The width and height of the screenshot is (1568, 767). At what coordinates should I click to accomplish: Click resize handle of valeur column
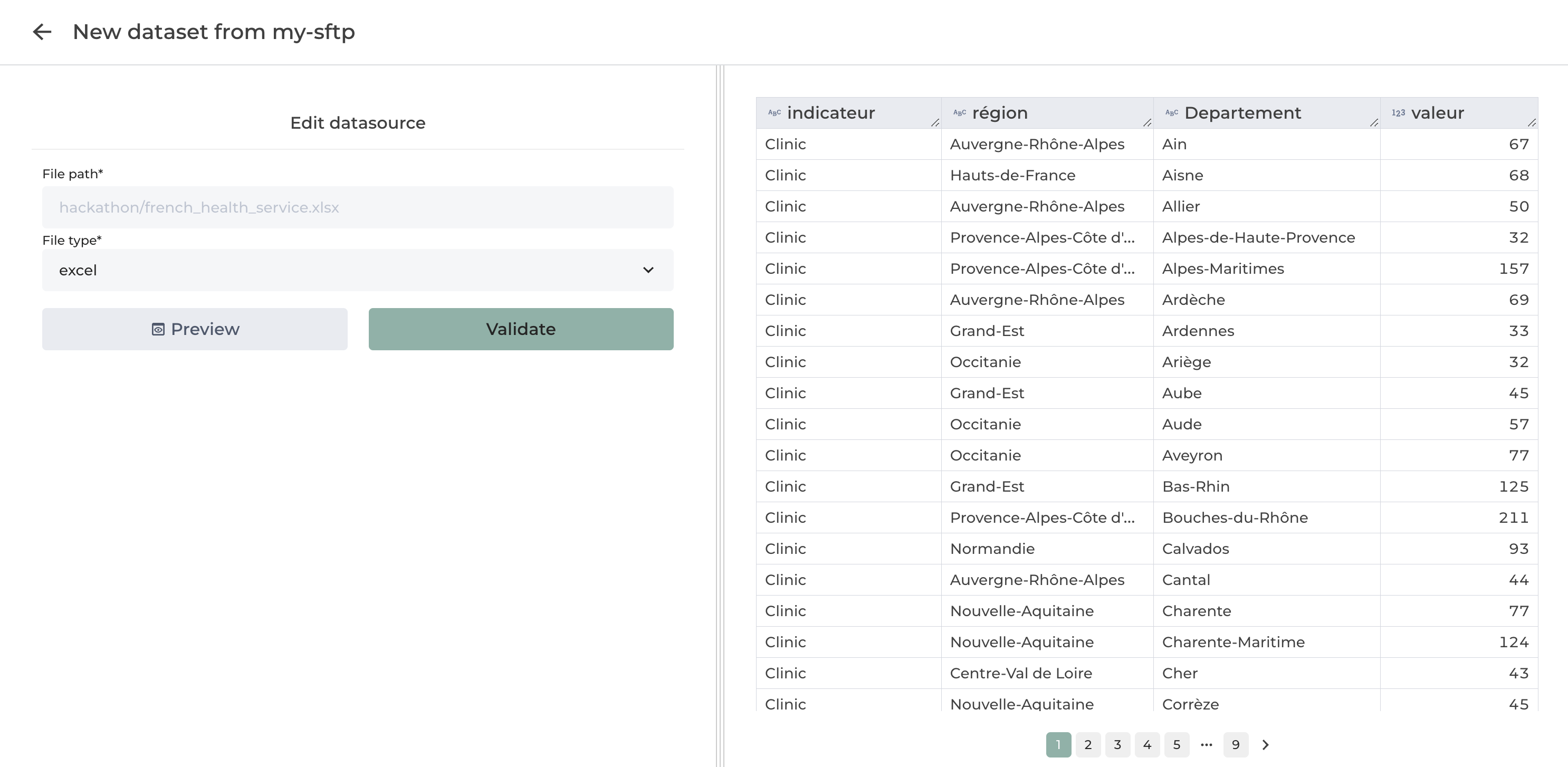[1532, 123]
